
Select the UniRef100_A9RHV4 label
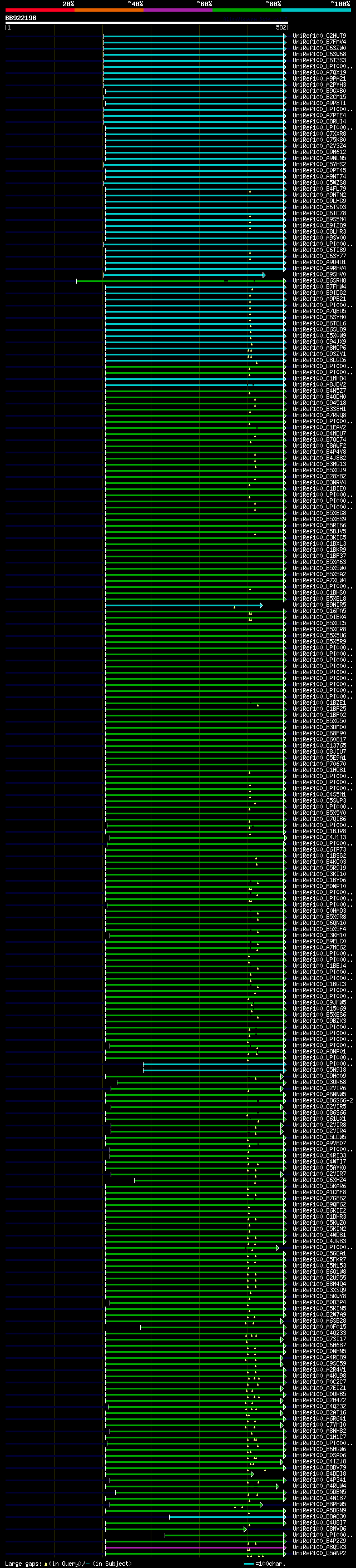point(319,269)
